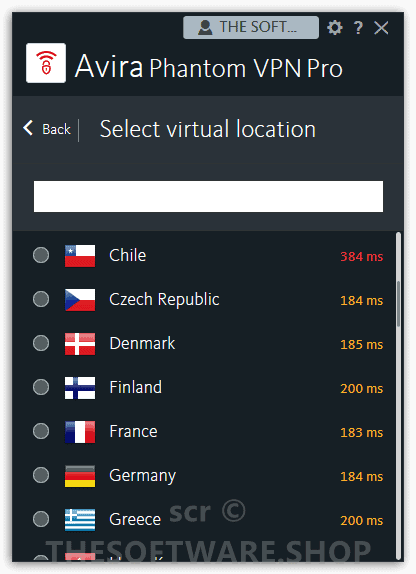Open THE SOFT... user account button
The height and width of the screenshot is (574, 416).
coord(251,27)
